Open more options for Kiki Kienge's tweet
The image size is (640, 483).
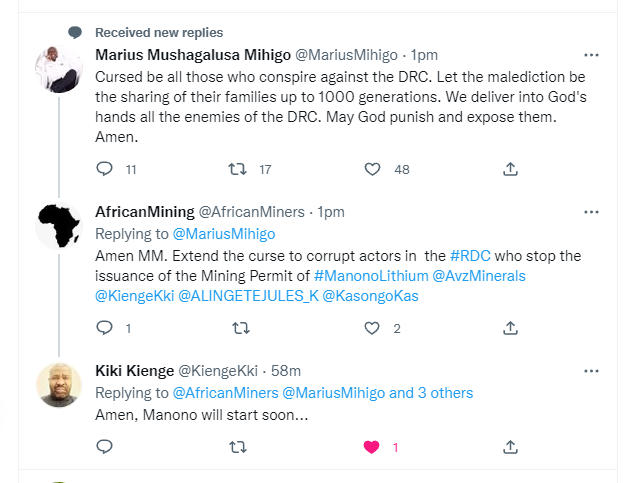pyautogui.click(x=591, y=371)
